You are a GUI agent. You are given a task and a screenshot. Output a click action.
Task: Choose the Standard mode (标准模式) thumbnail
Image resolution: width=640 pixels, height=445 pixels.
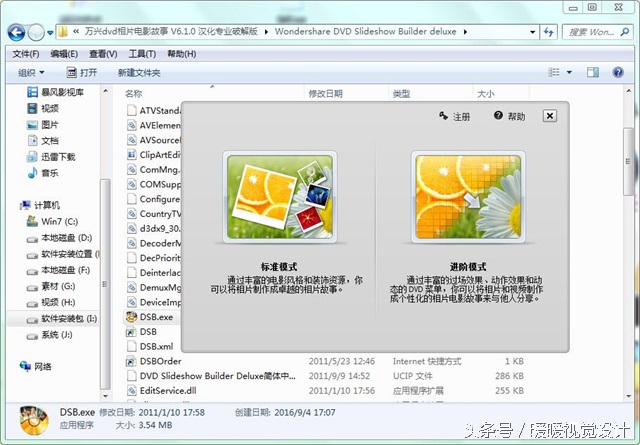pyautogui.click(x=280, y=197)
